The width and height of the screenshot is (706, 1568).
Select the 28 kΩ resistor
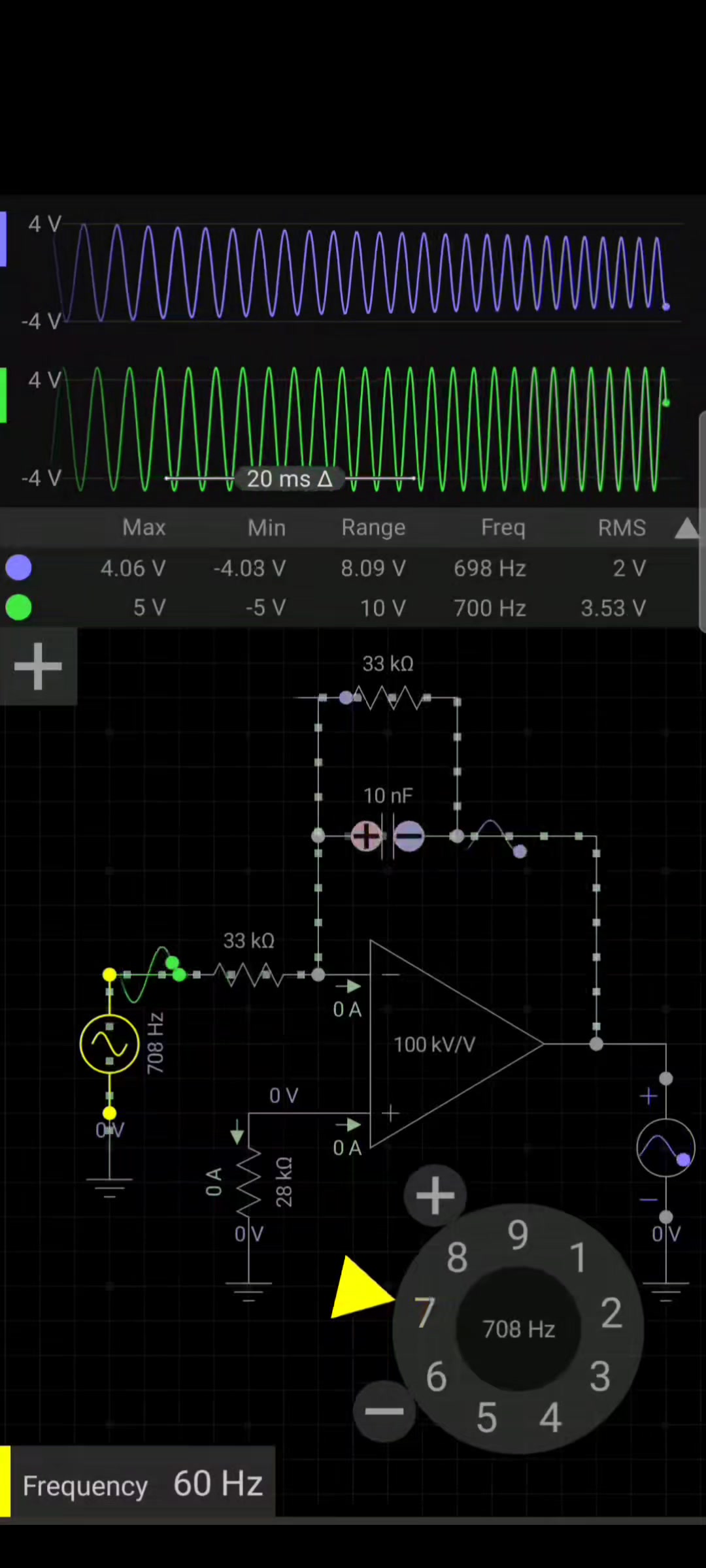click(248, 1183)
